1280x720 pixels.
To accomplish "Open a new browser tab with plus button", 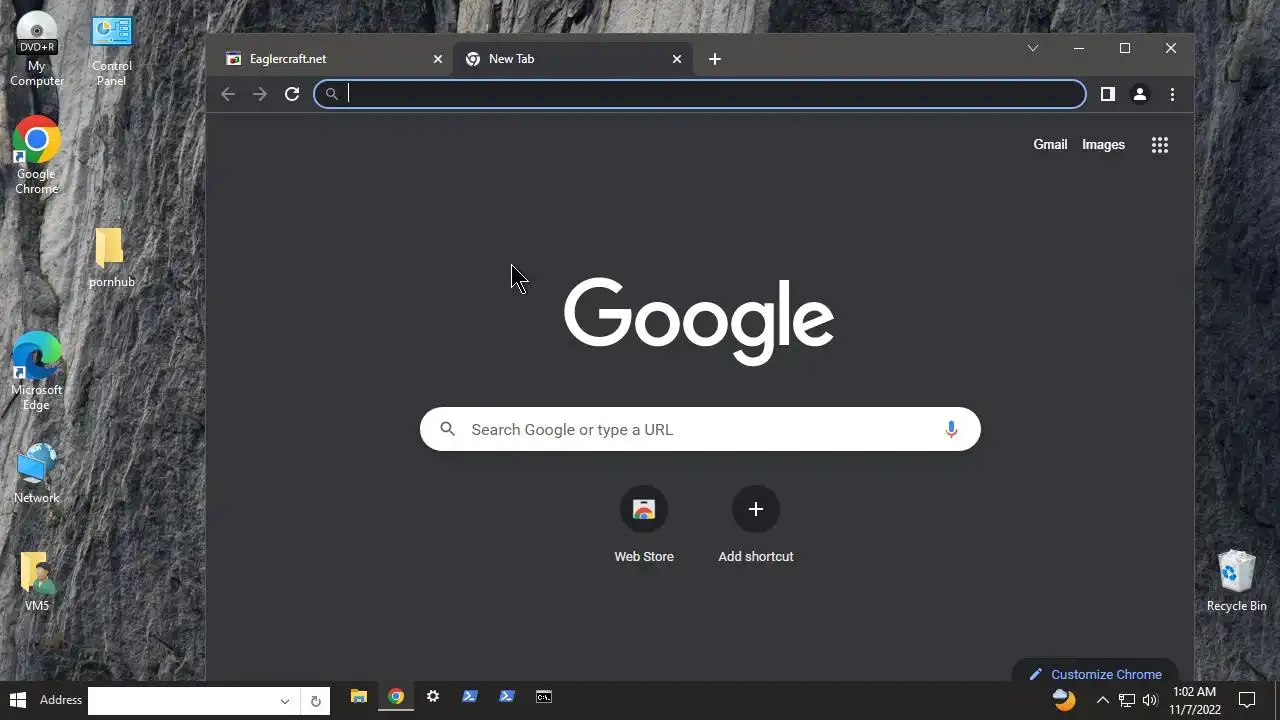I will point(715,59).
